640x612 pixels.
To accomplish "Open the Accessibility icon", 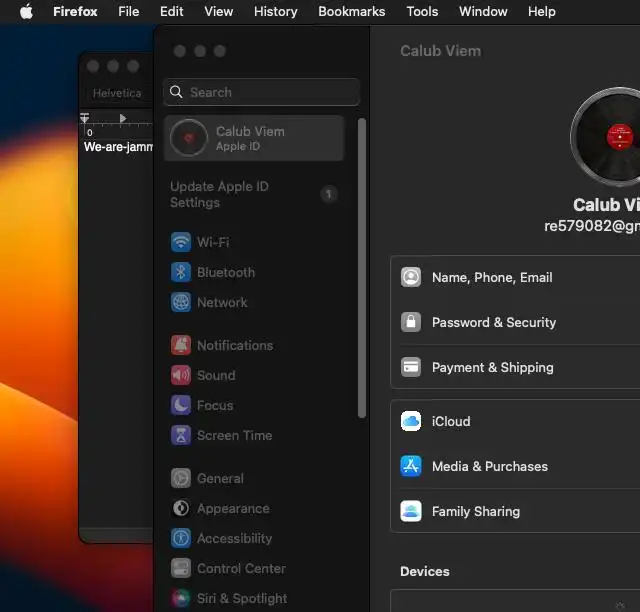I will point(181,539).
